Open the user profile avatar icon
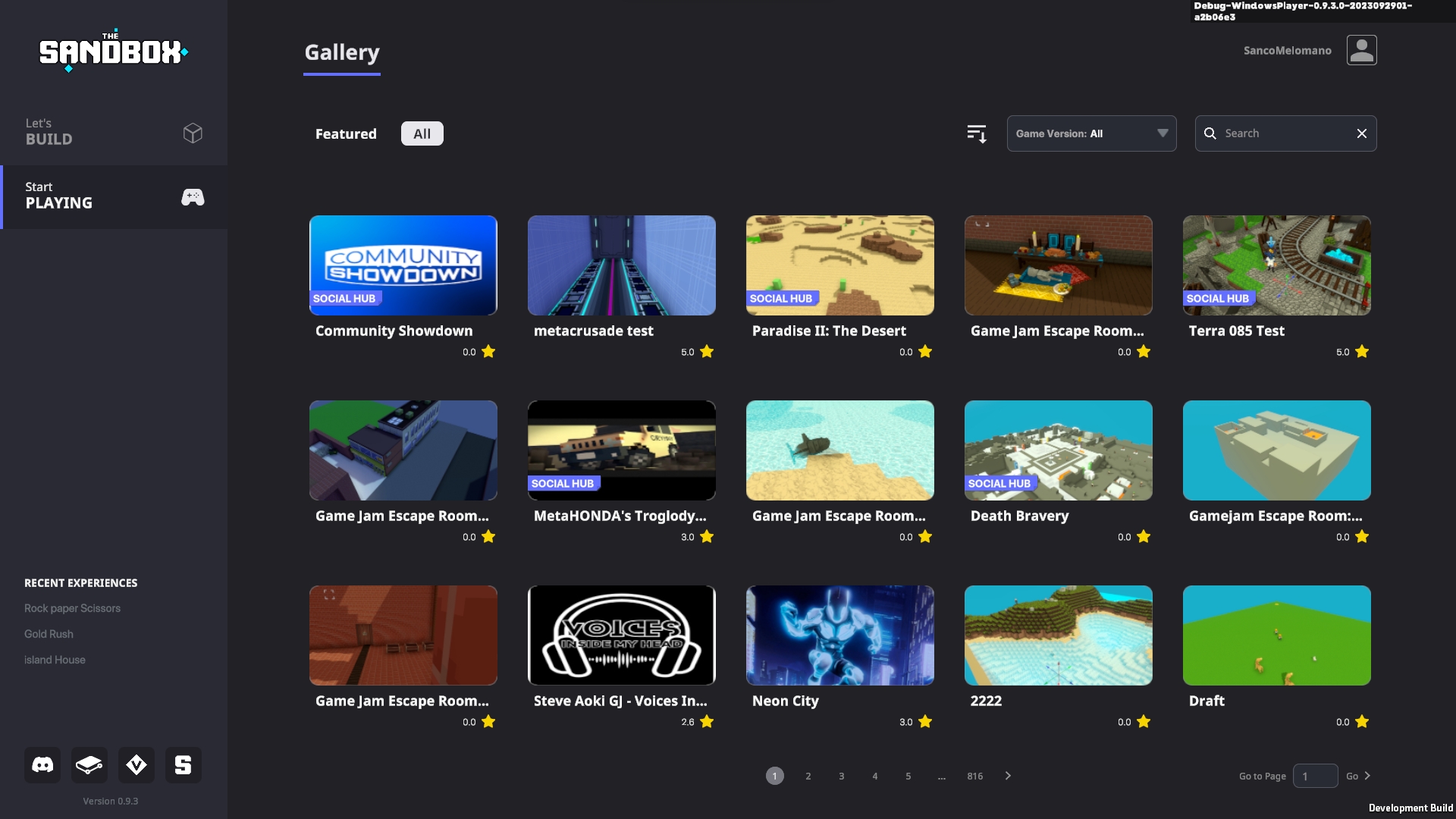This screenshot has height=819, width=1456. click(x=1361, y=50)
